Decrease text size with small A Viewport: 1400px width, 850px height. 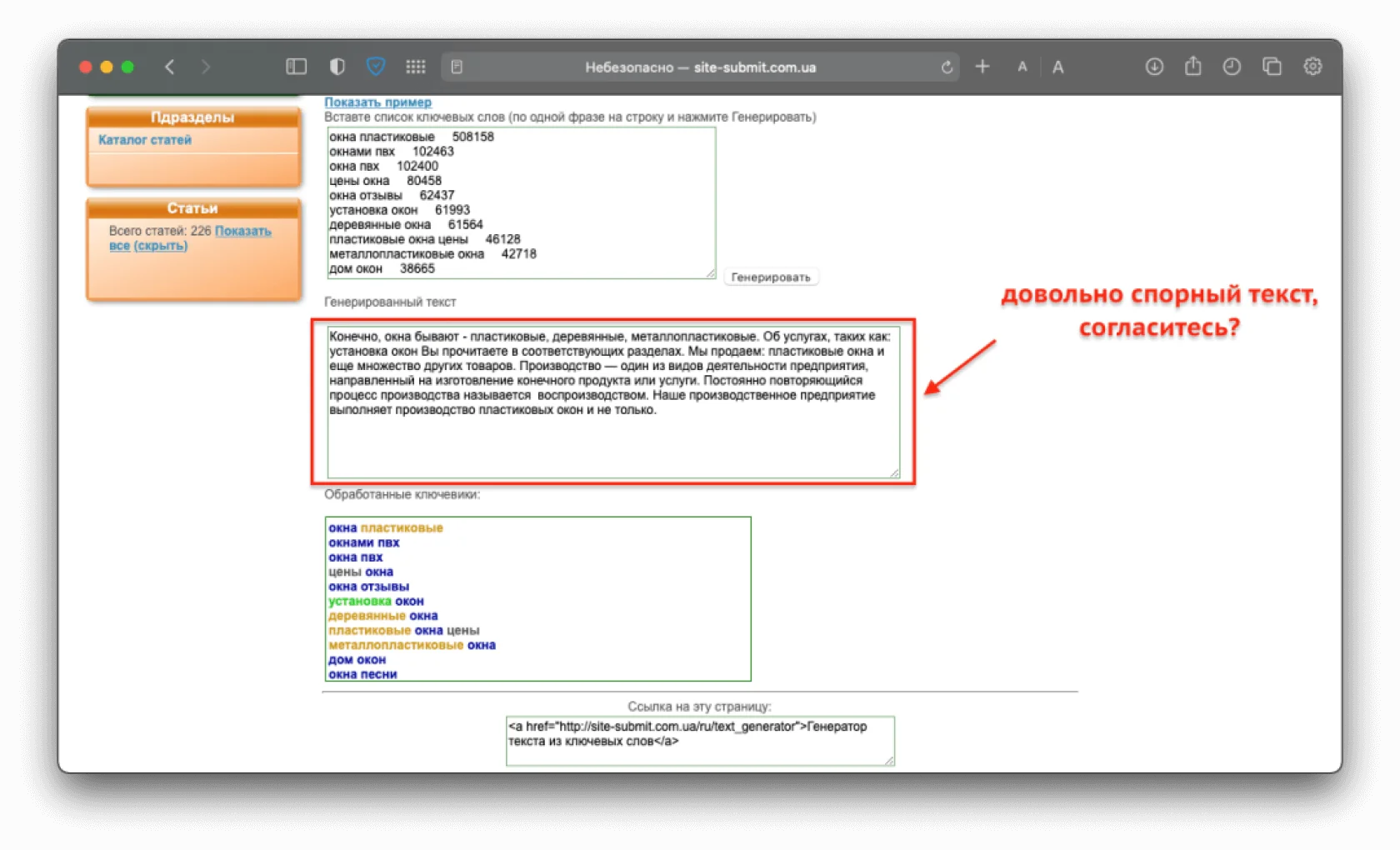[1022, 67]
